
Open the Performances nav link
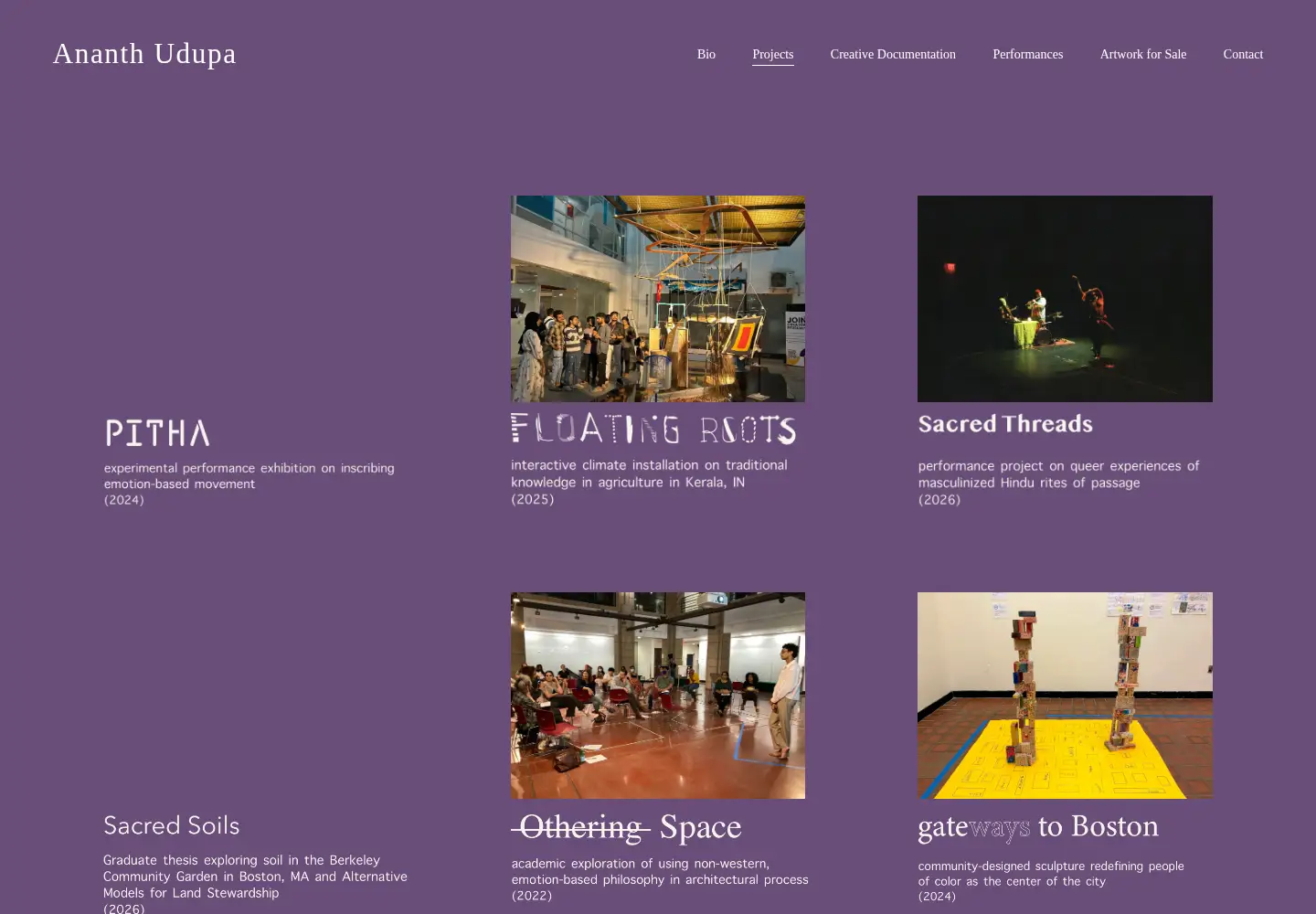tap(1028, 55)
